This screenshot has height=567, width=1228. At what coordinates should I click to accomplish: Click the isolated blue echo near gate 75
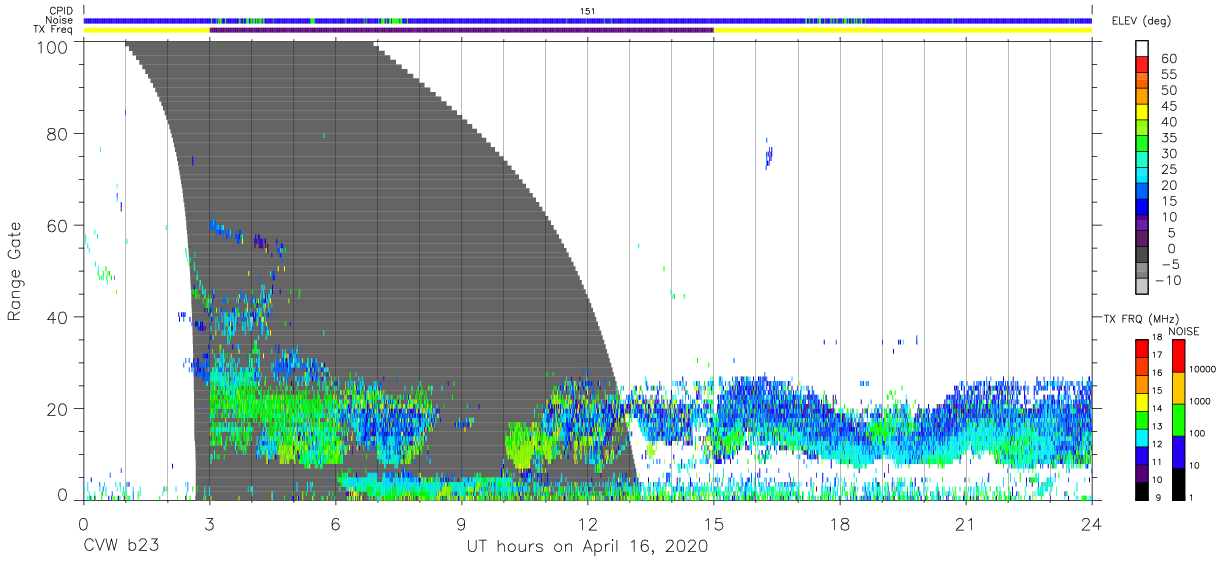[x=769, y=155]
